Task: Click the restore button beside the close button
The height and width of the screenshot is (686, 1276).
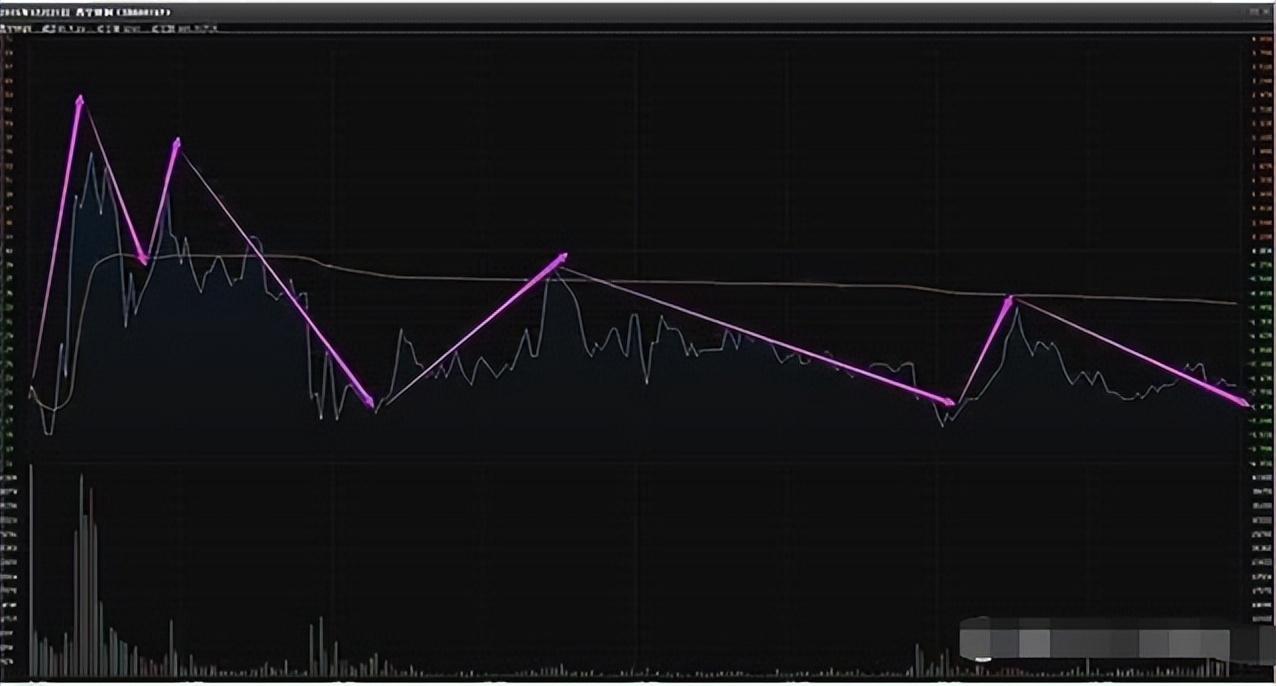Action: (x=1254, y=12)
